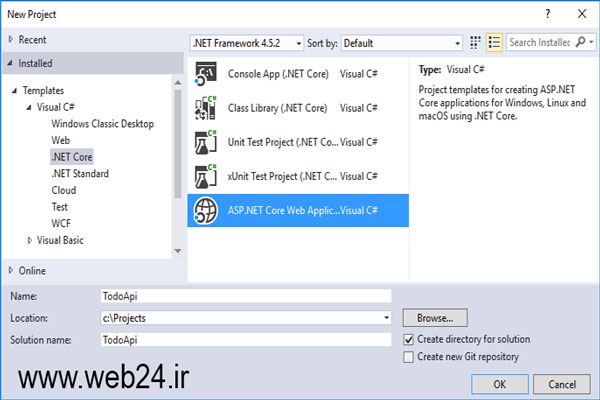Click the Class Library (.NET Core) template icon
600x400 pixels.
tap(206, 108)
